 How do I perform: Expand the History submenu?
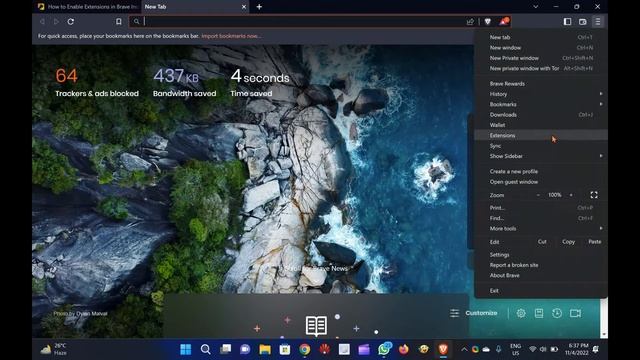(541, 94)
